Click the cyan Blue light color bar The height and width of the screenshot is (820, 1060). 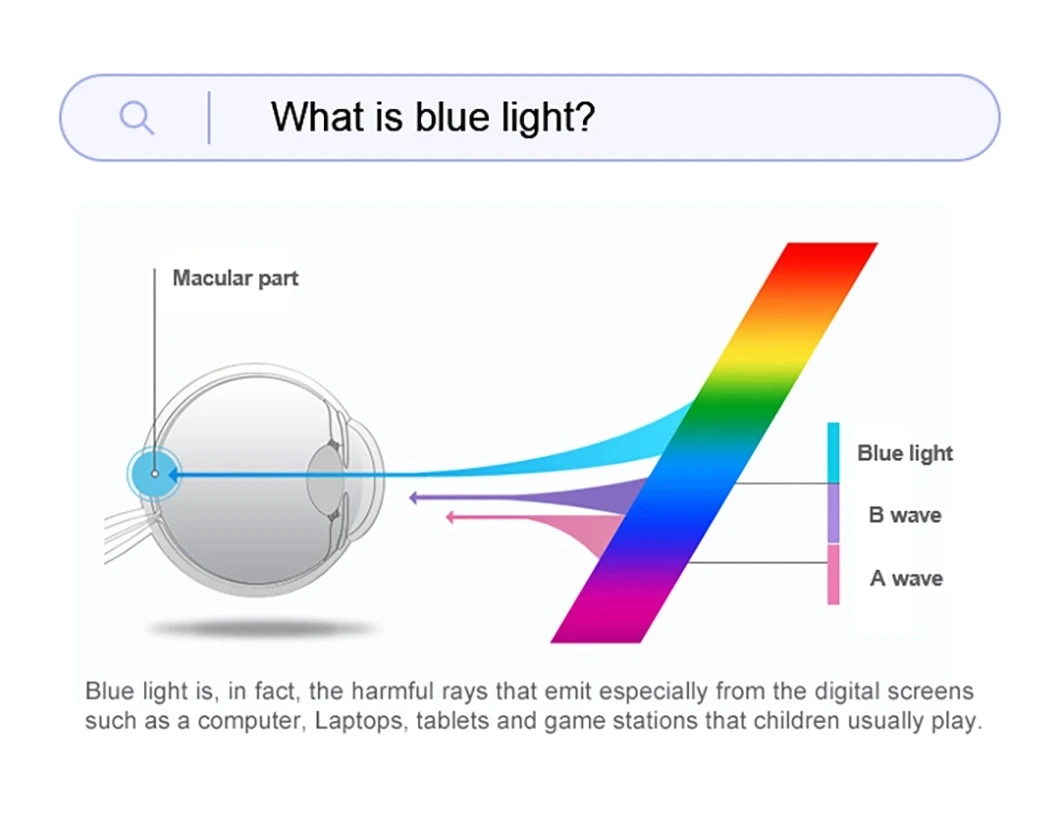point(833,452)
